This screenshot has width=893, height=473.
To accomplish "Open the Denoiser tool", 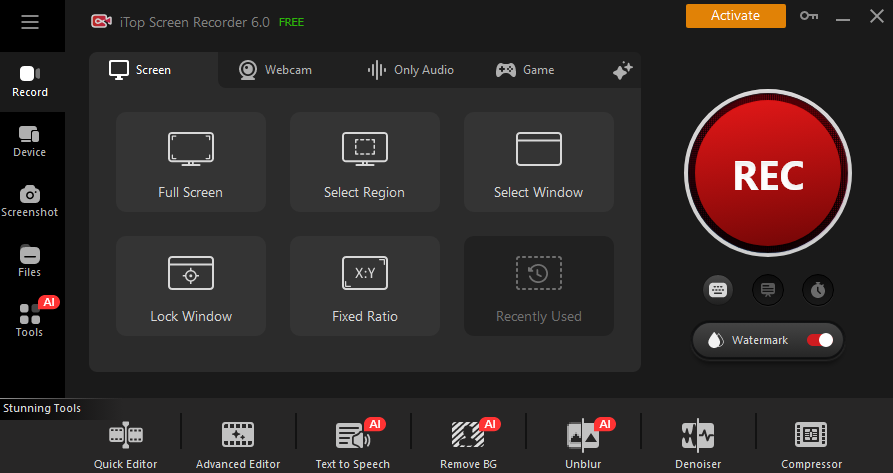I will 697,444.
